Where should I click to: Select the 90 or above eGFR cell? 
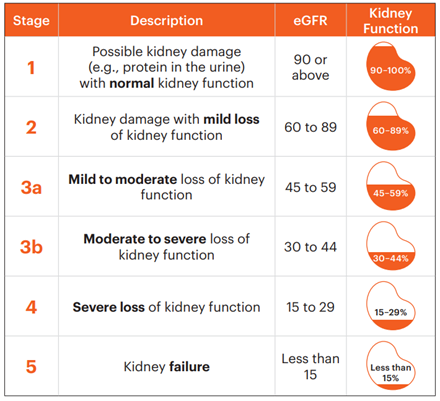coord(310,67)
